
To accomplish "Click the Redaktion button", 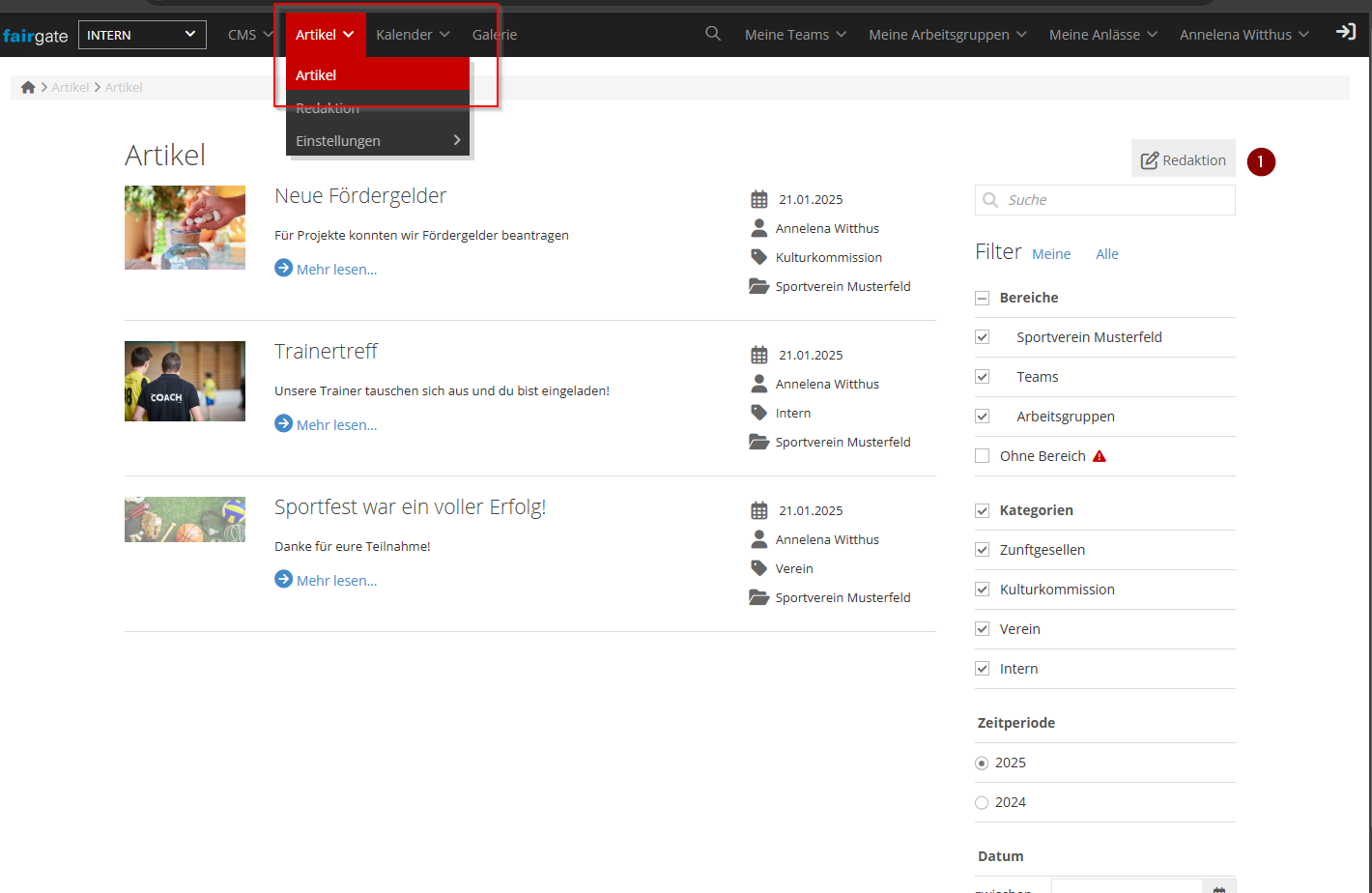I will point(1183,159).
